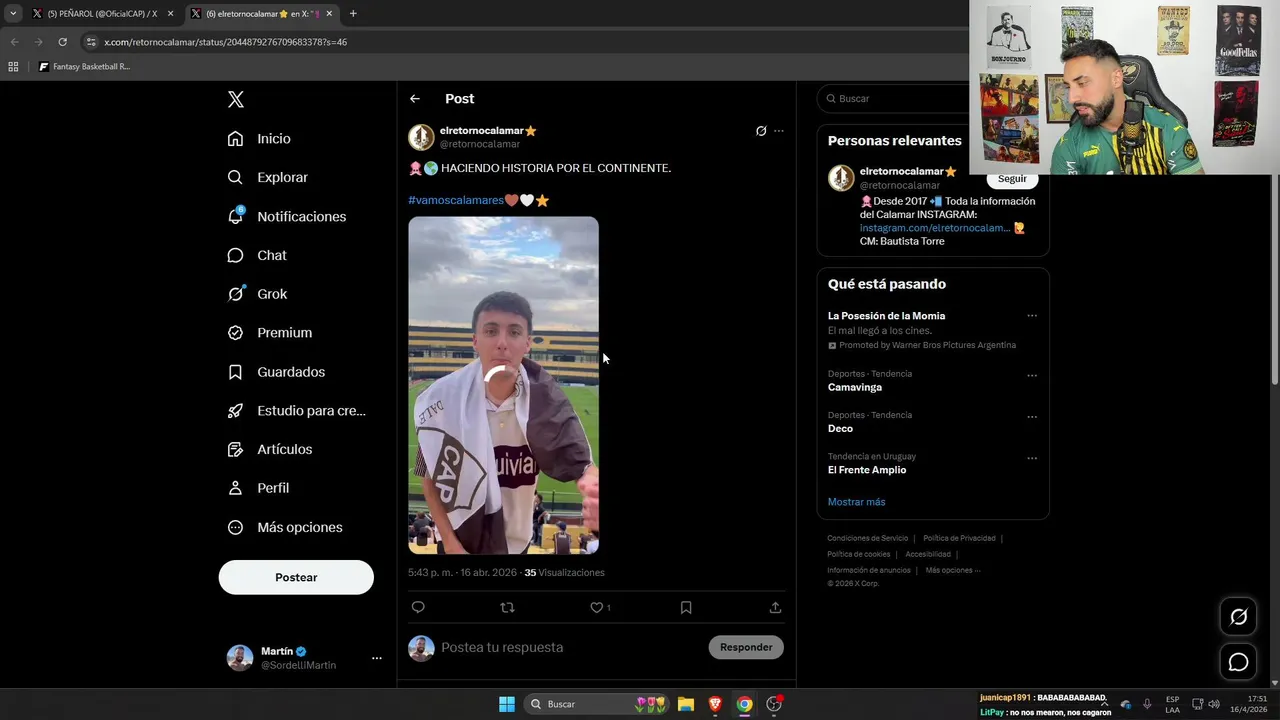Screen dimensions: 1280x720
Task: Click the Grok icon on the post header
Action: point(761,131)
